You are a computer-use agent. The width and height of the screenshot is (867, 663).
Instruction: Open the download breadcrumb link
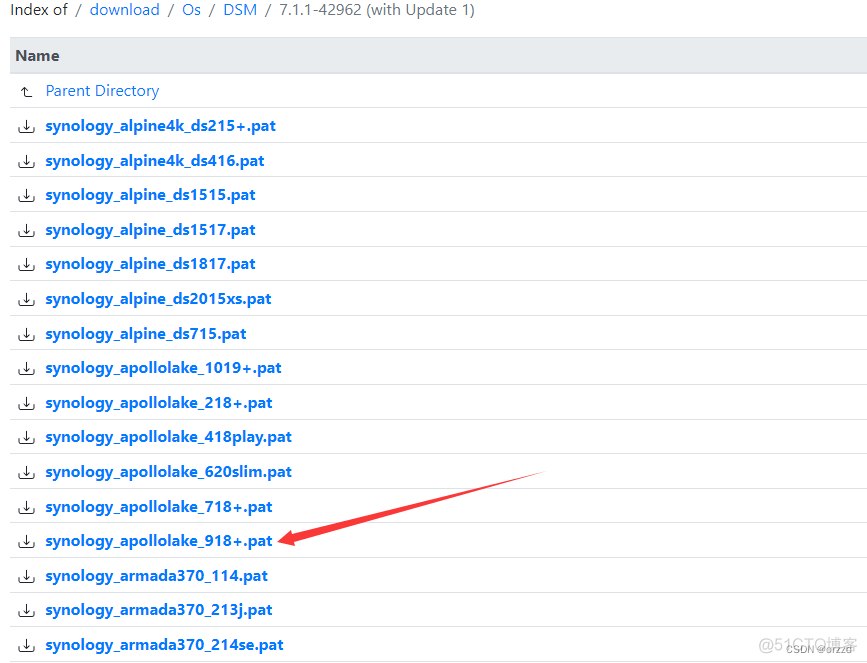(x=124, y=10)
